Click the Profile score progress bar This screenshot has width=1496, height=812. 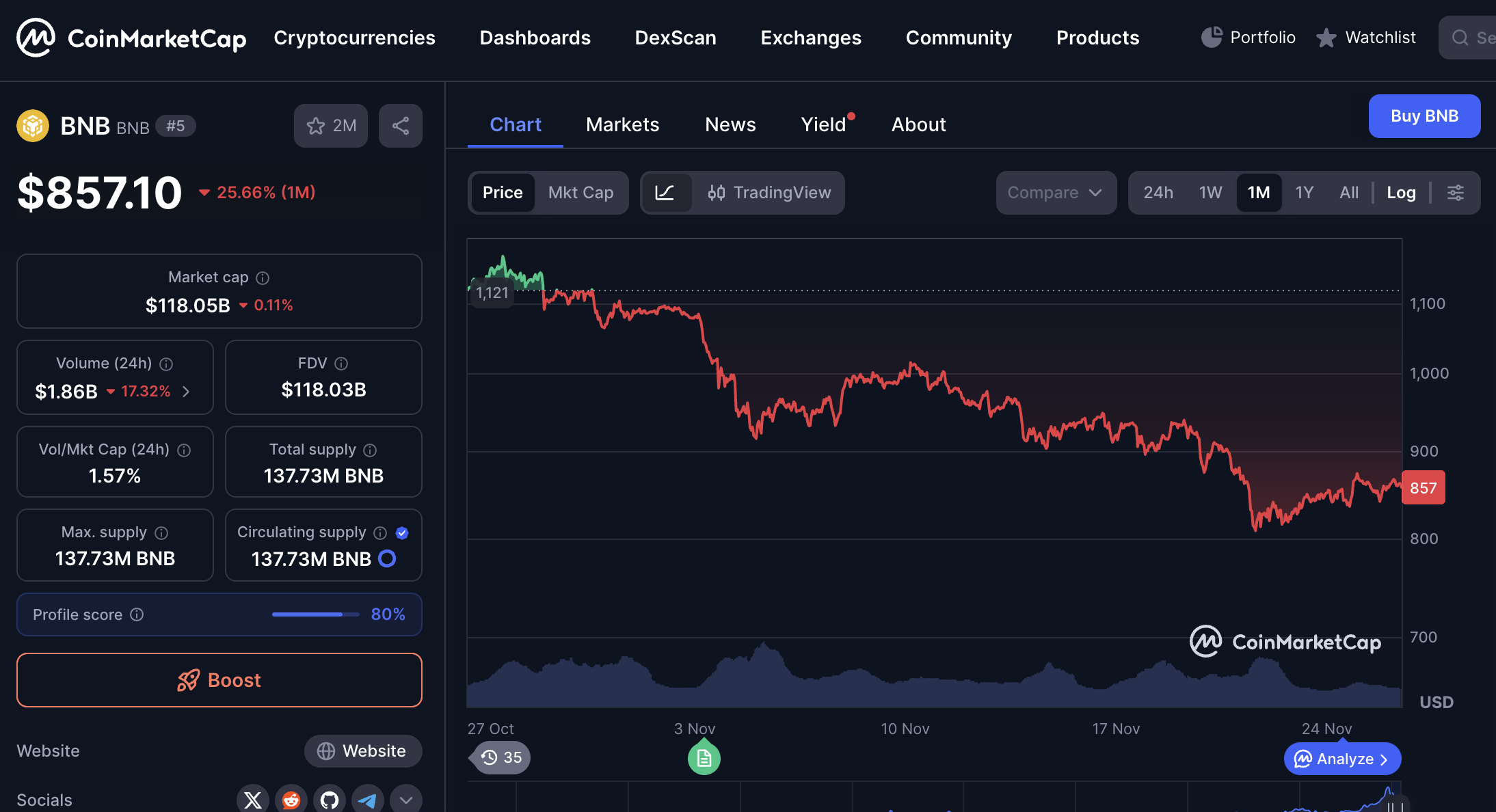(x=315, y=614)
